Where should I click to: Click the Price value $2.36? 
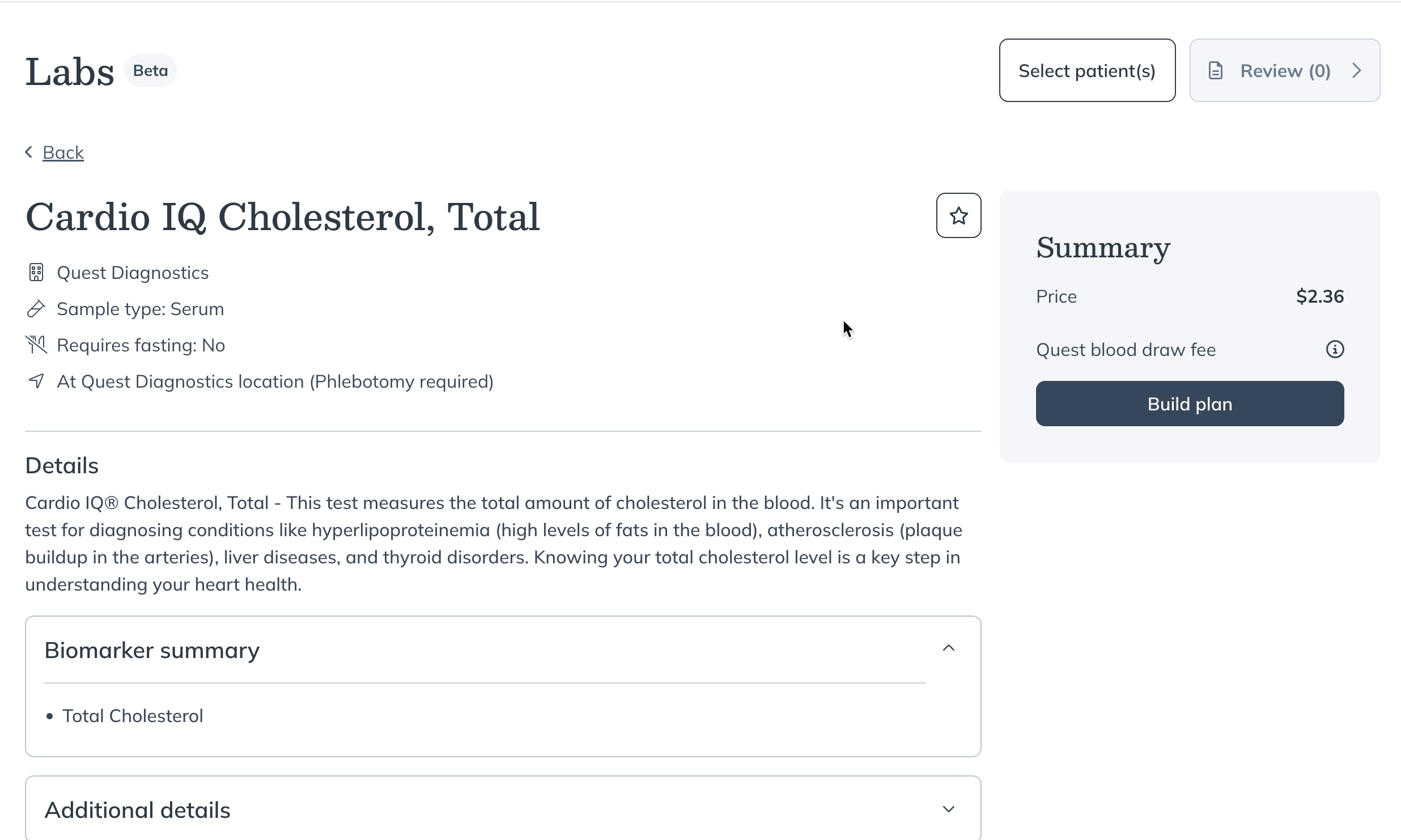[x=1320, y=296]
